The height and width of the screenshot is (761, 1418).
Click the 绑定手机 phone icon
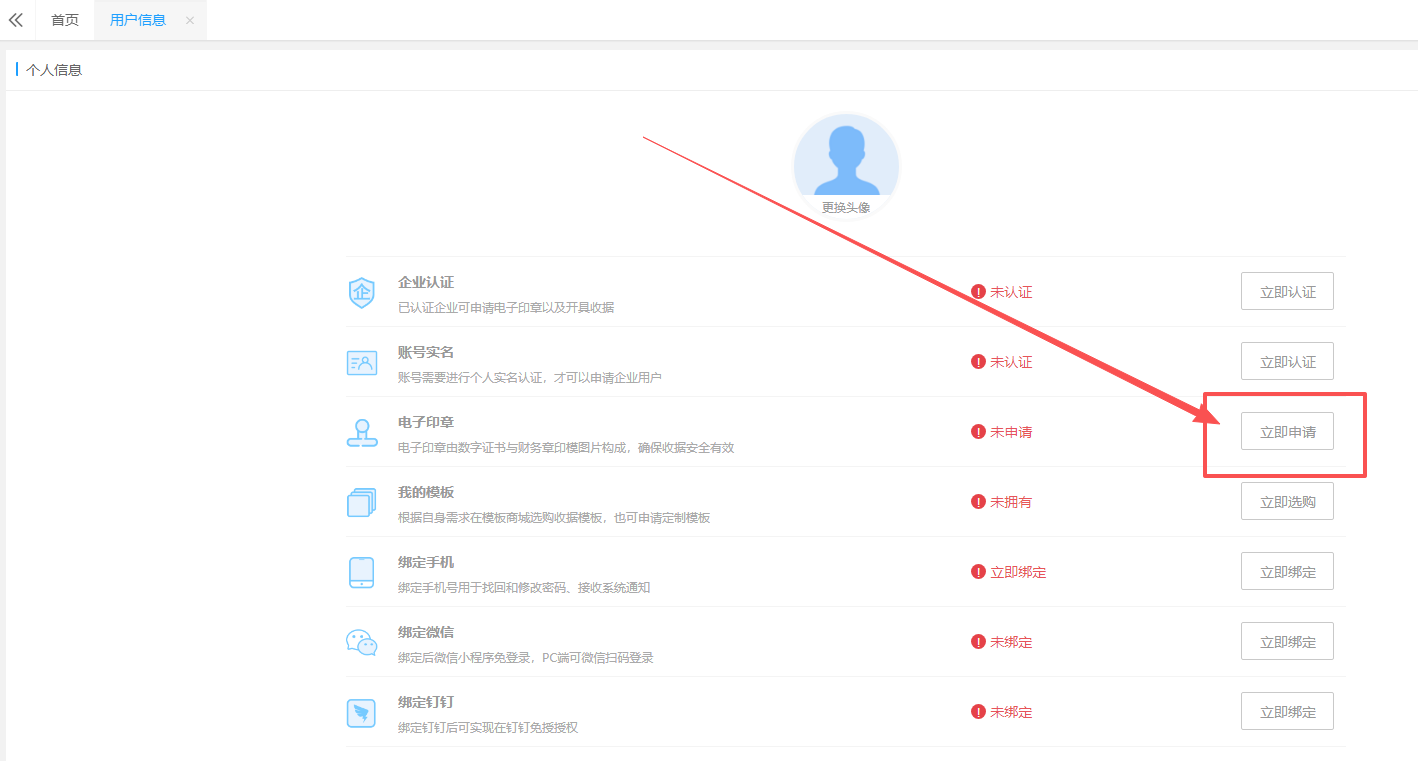coord(361,572)
